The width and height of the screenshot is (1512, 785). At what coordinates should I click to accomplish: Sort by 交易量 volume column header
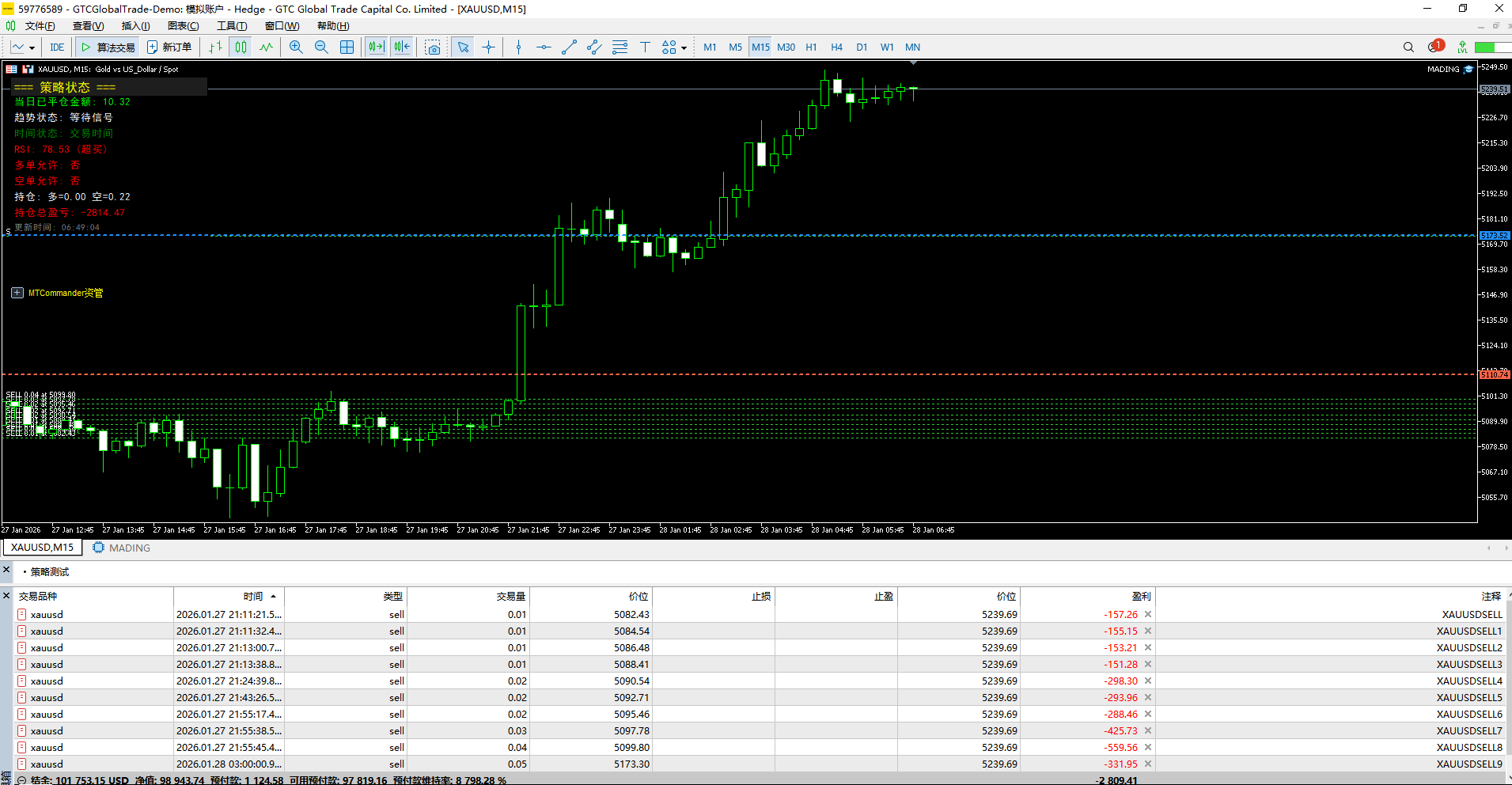click(467, 596)
